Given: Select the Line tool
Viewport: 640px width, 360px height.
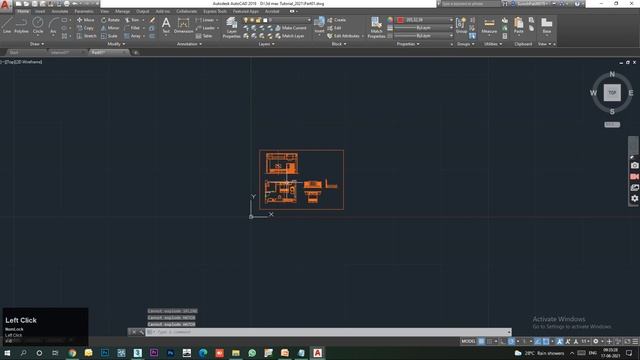Looking at the screenshot, I should click(7, 25).
